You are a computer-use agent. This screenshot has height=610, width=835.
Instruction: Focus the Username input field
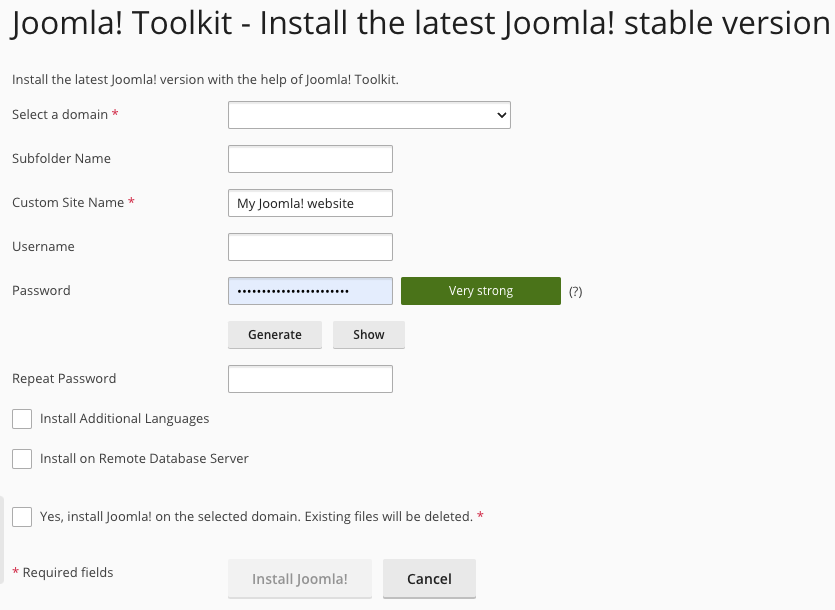(x=310, y=247)
